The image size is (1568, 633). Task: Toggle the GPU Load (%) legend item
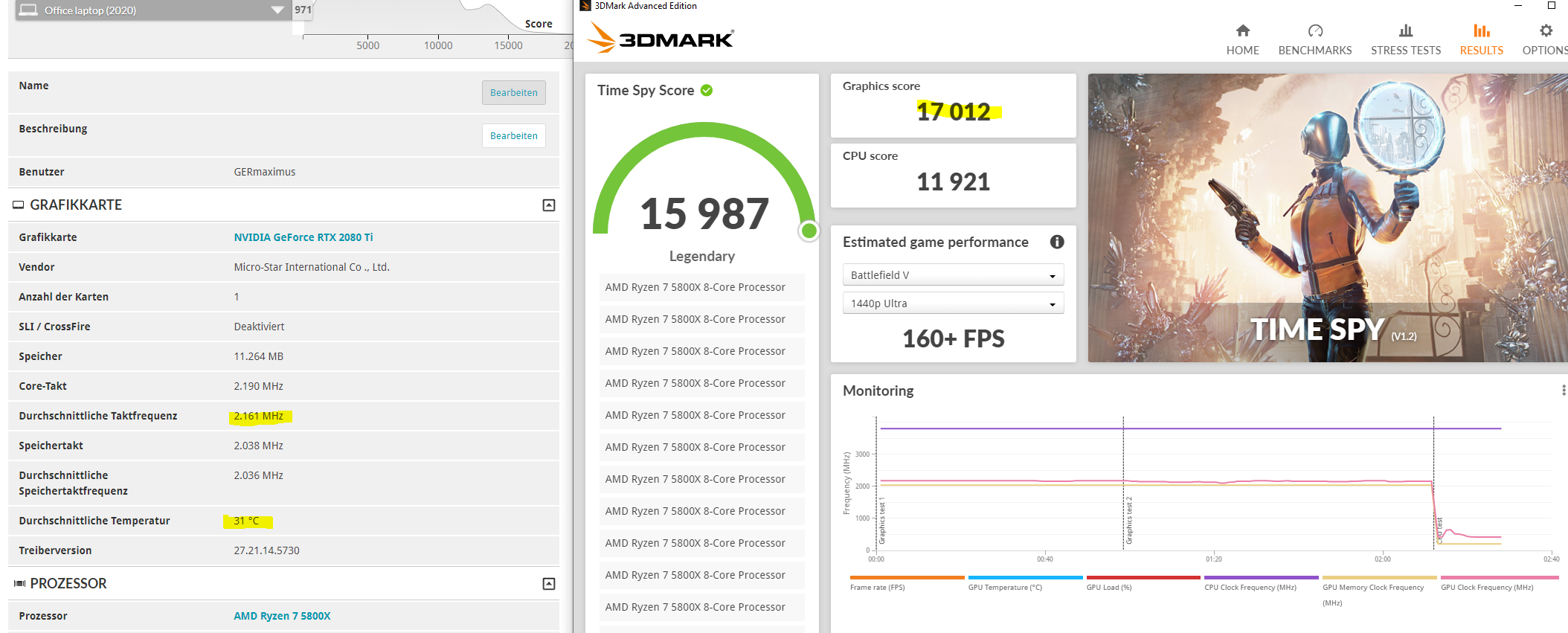[1143, 582]
